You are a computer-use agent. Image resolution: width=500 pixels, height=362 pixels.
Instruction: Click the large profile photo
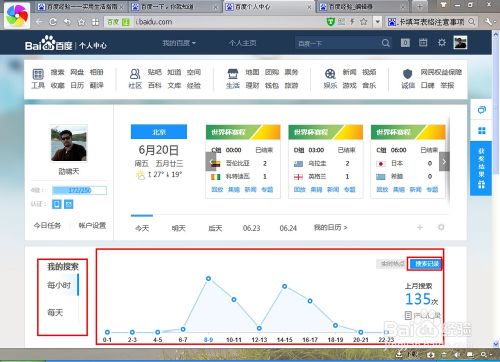tap(69, 143)
